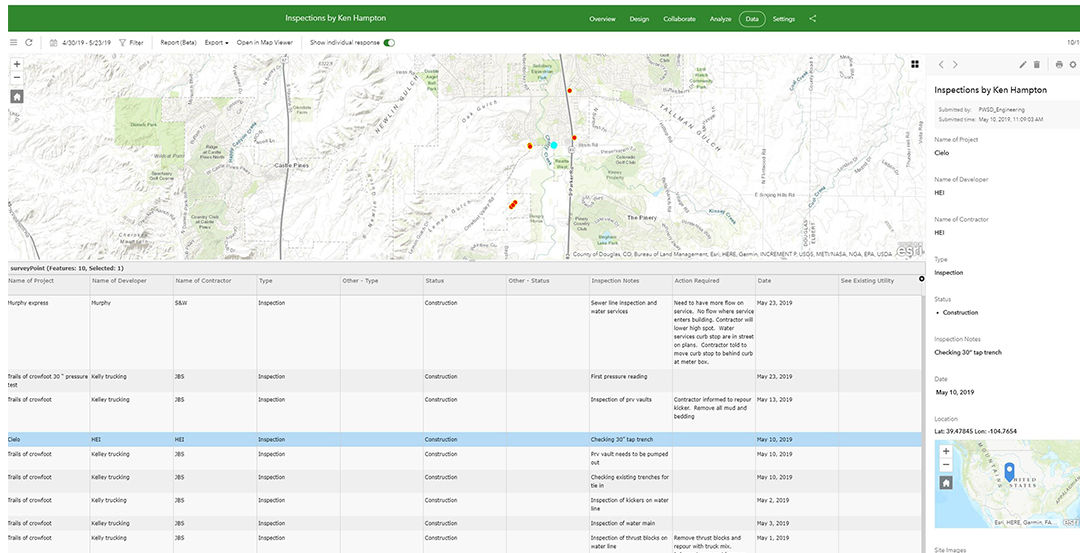Click 'Inspection of kickers on water line' cell
This screenshot has height=553, width=1080.
coord(630,504)
